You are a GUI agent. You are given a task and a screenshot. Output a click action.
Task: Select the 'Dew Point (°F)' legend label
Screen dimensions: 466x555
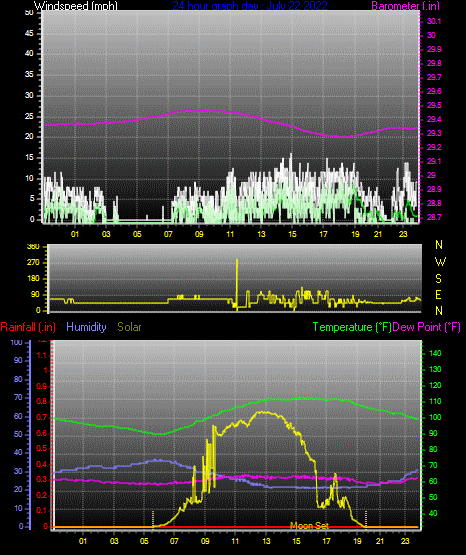point(427,327)
